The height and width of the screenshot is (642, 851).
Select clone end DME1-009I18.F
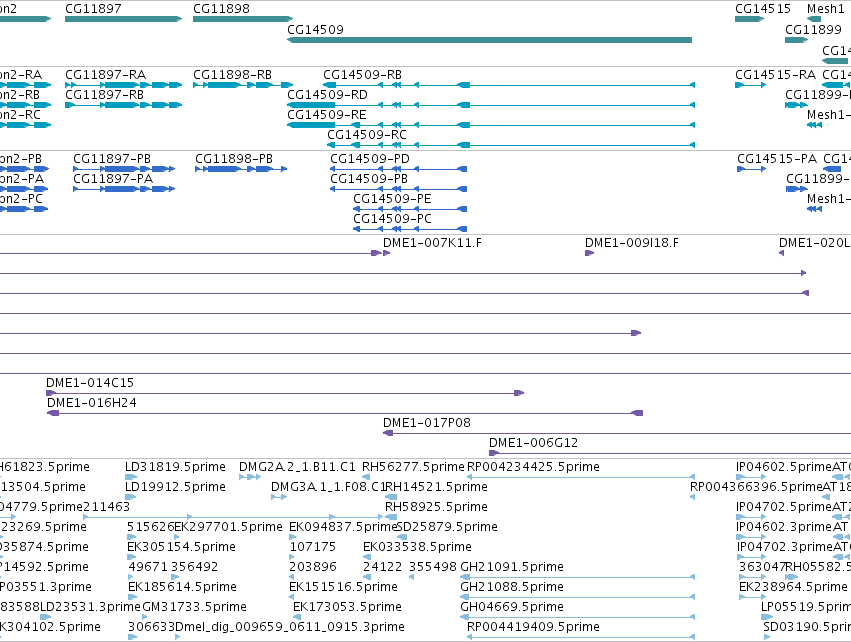click(589, 253)
